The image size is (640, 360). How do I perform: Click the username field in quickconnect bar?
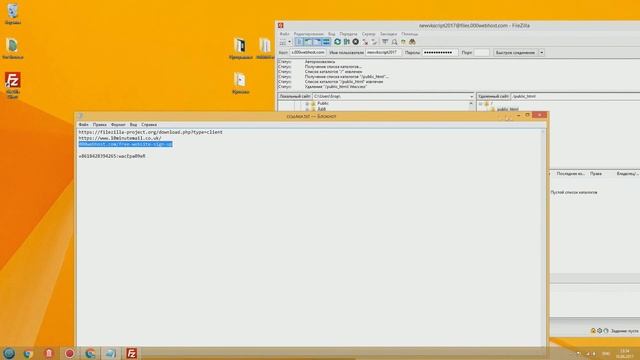(x=383, y=53)
